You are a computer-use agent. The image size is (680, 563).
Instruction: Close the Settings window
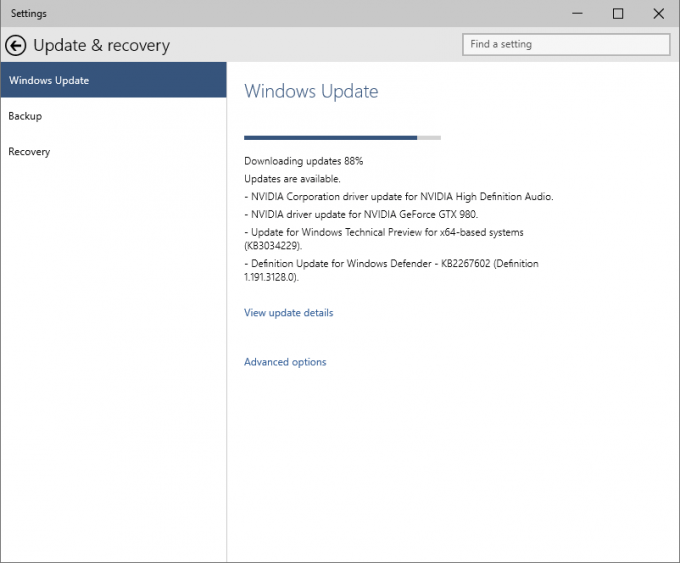658,13
